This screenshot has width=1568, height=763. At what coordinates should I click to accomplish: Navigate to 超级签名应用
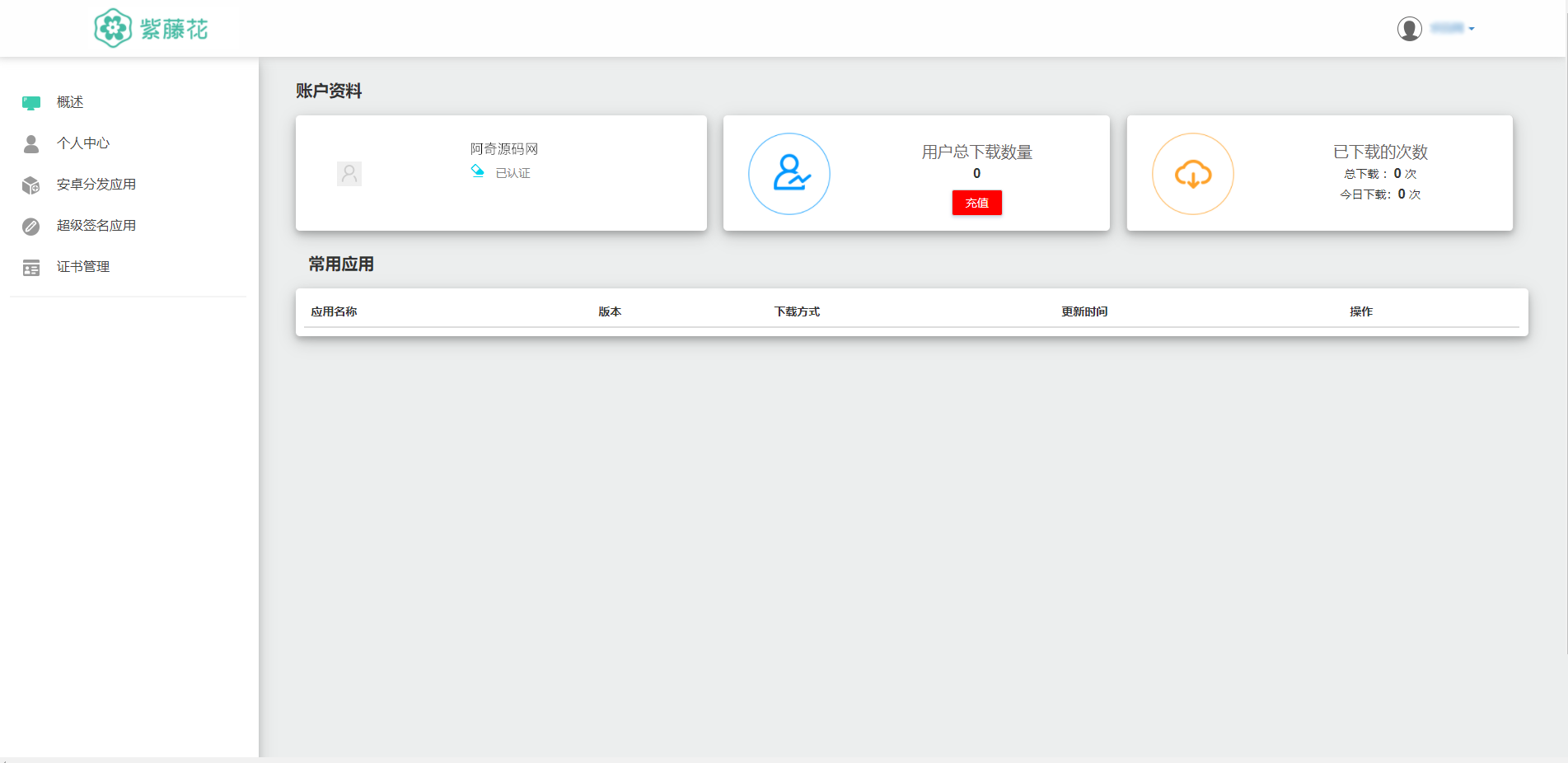point(96,226)
